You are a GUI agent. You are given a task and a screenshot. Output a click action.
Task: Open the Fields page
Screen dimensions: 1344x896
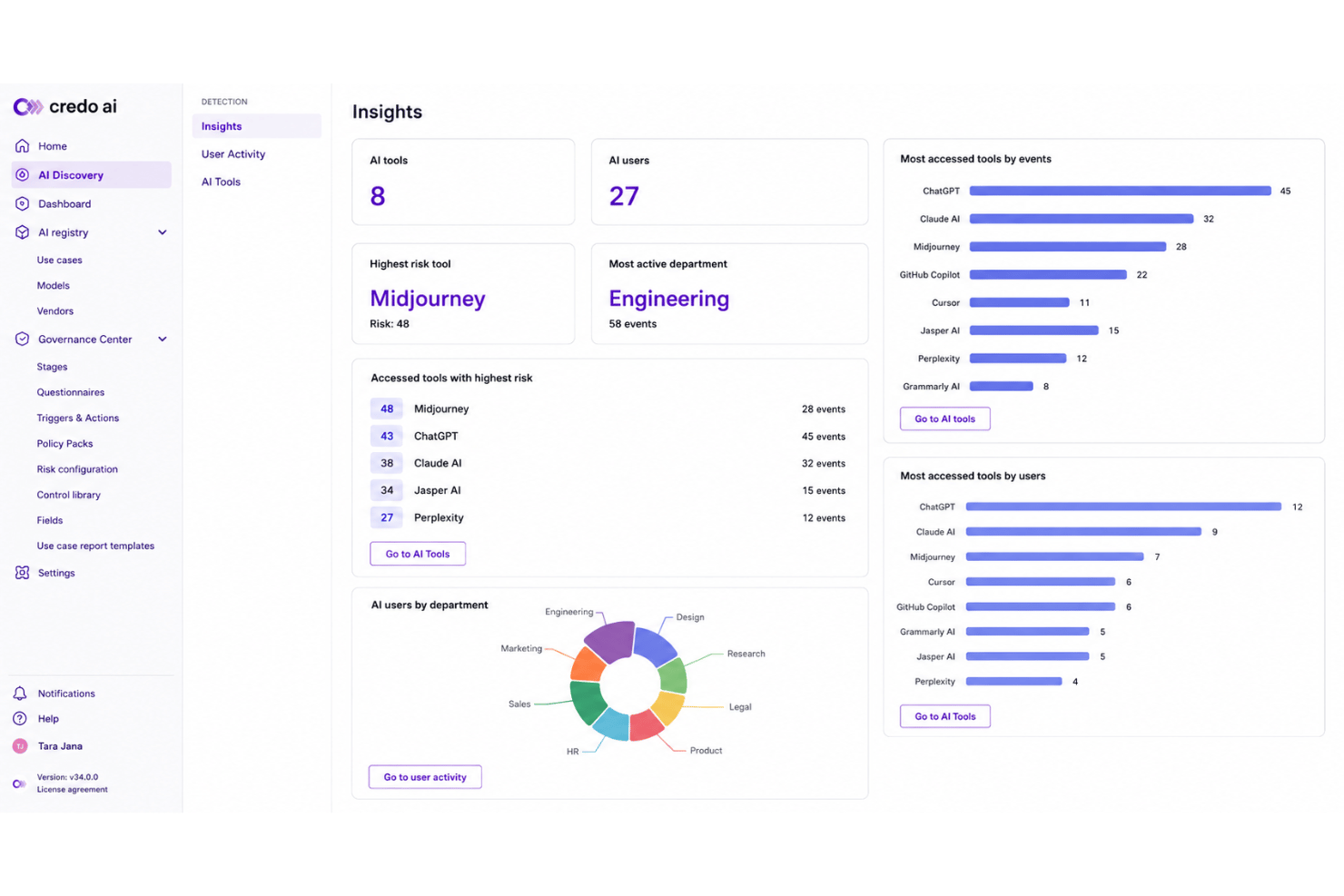tap(50, 520)
